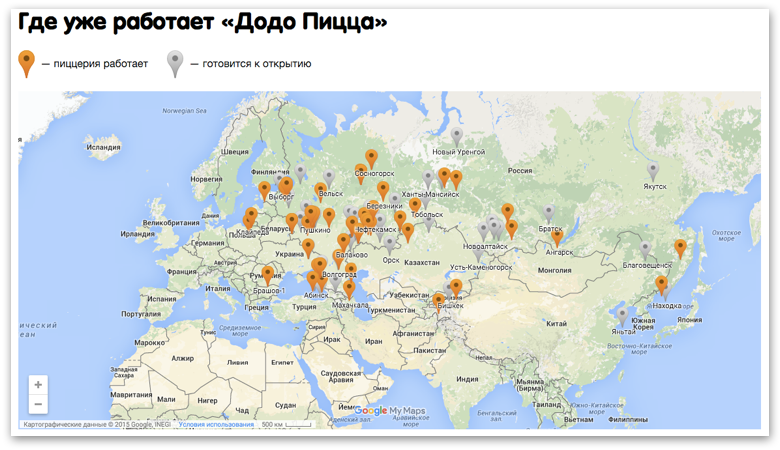Select the gray pin above Орск

(390, 245)
